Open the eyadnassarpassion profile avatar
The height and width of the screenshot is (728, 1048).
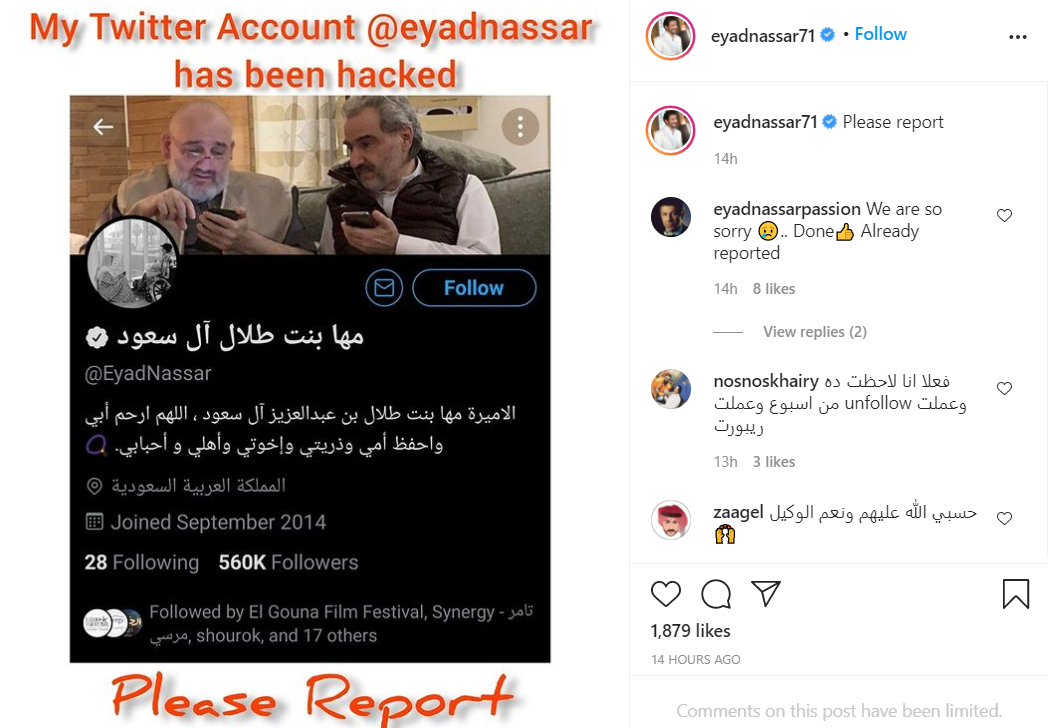[670, 217]
